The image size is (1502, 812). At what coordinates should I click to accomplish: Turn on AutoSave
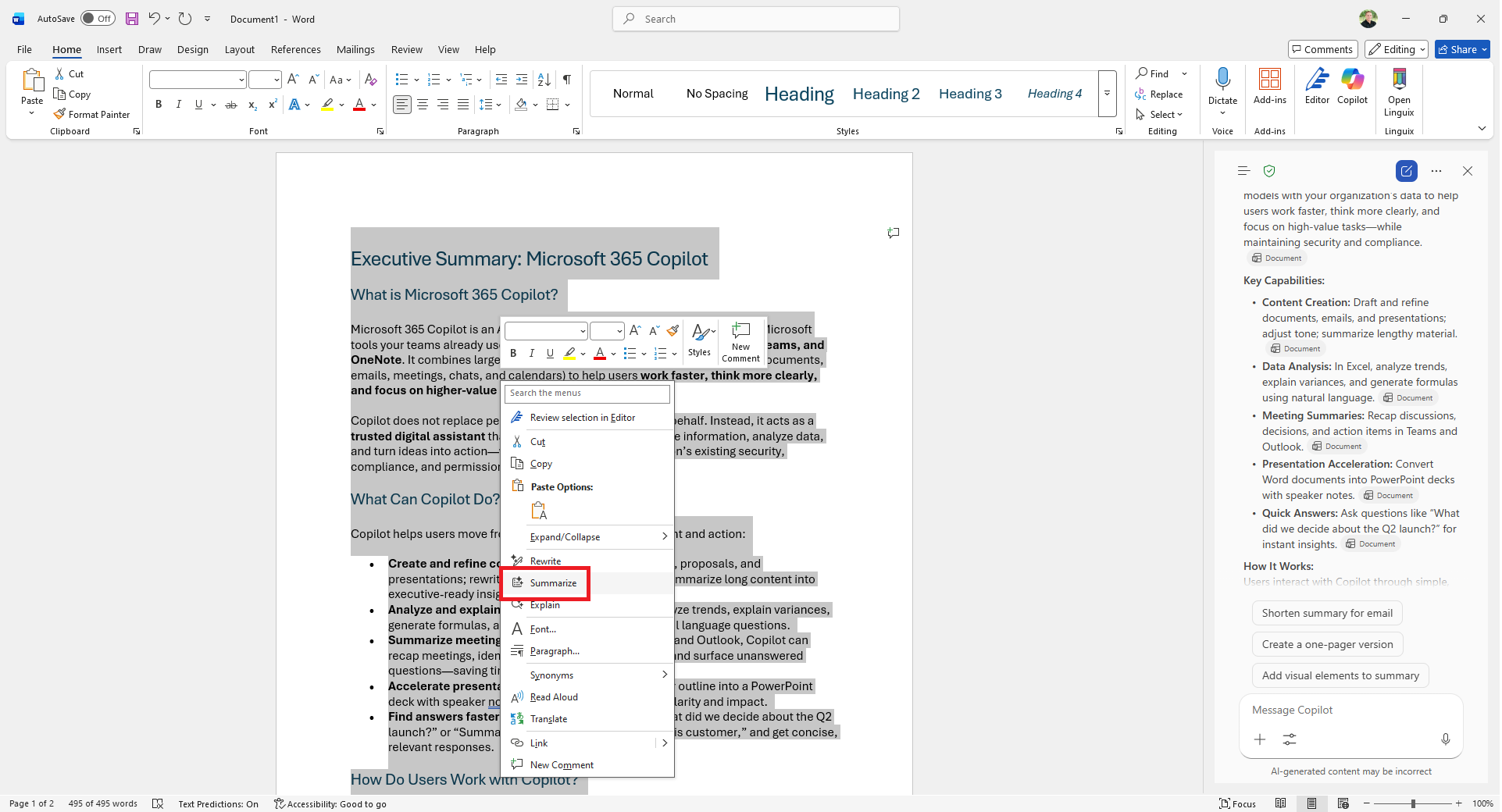[97, 18]
